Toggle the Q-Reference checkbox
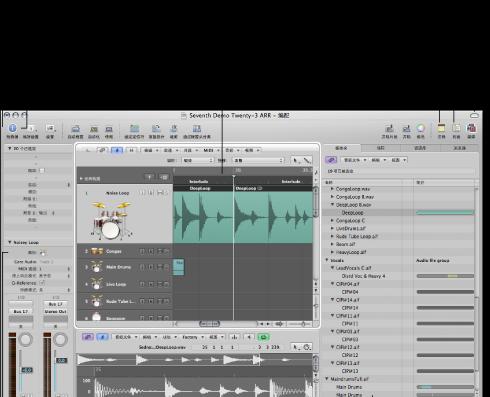 42,283
